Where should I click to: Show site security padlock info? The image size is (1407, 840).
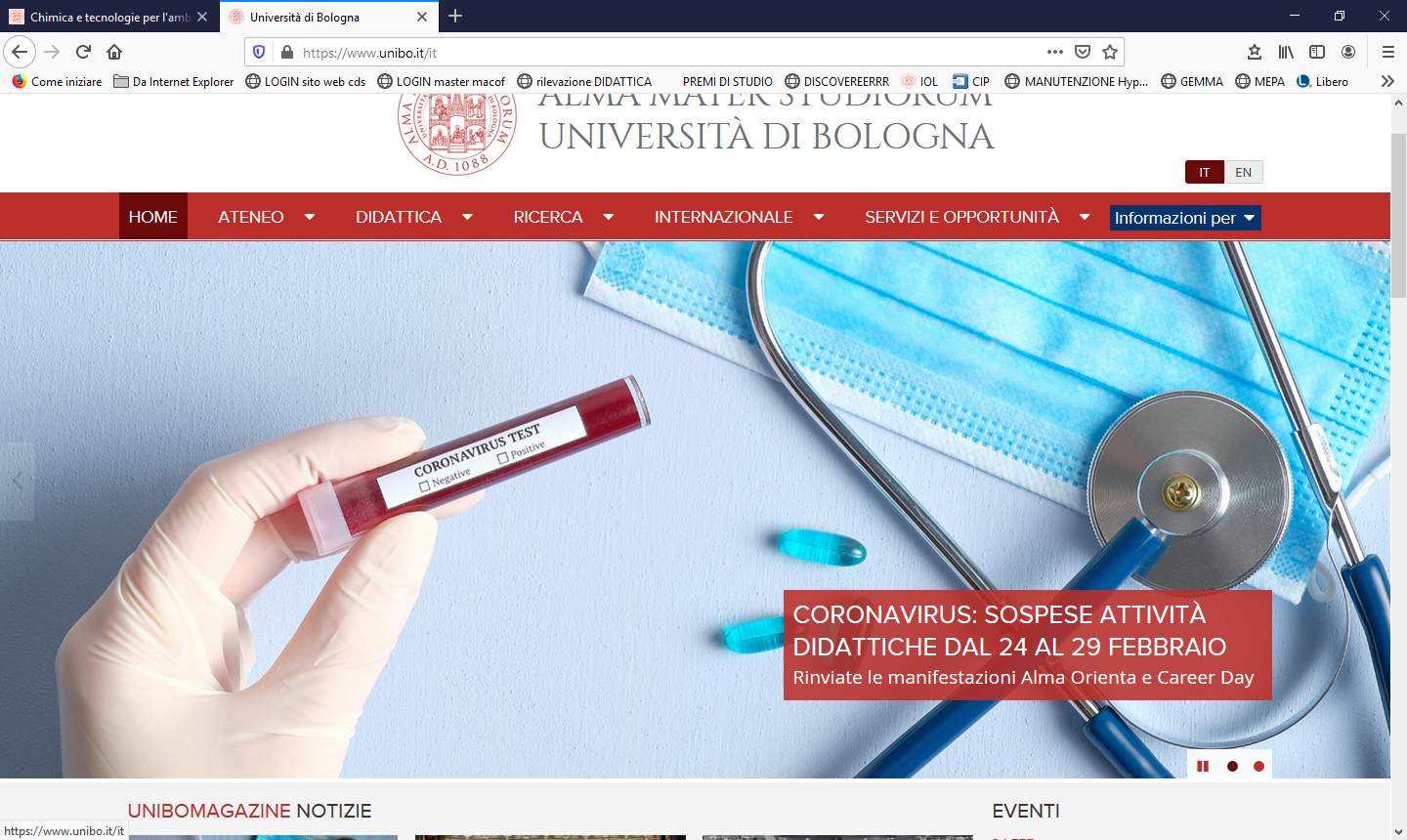[x=286, y=52]
